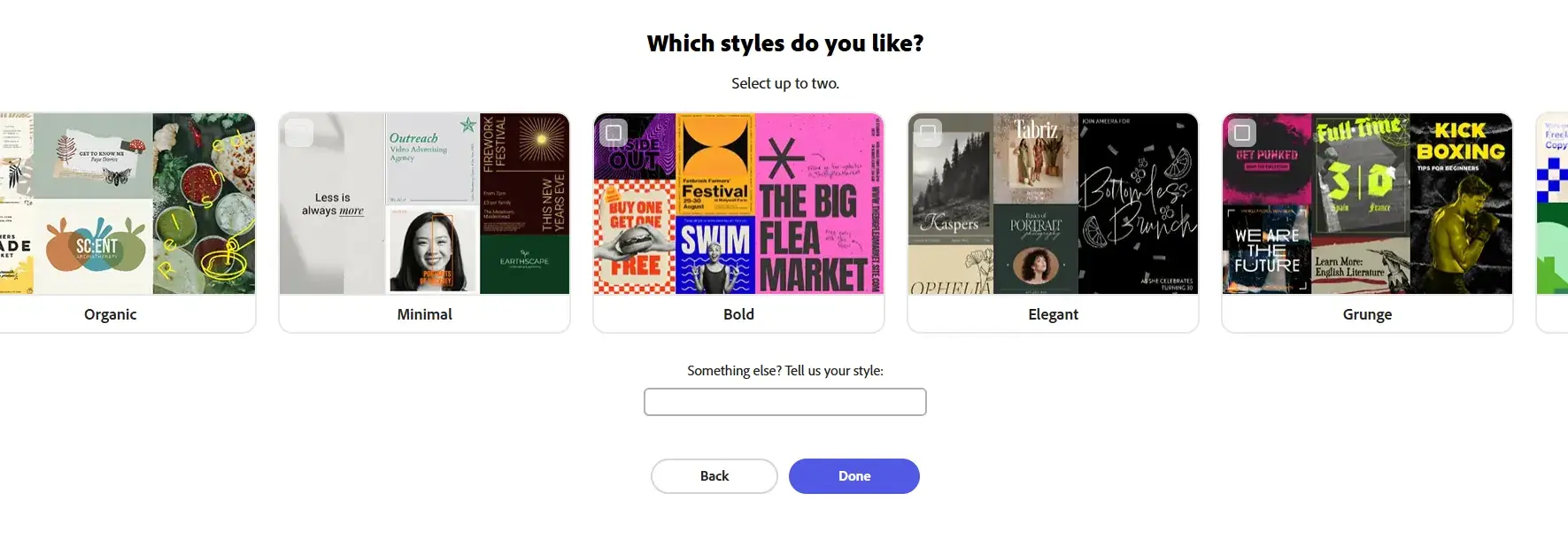This screenshot has width=1568, height=540.
Task: Check the selection box on the Minimal card
Action: [300, 132]
